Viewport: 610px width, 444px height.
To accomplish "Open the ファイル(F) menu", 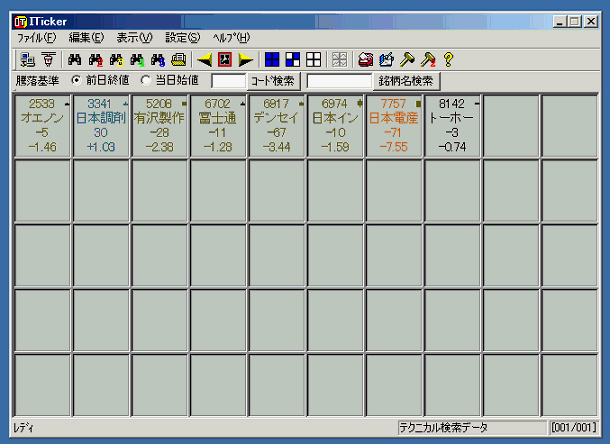I will coord(37,38).
